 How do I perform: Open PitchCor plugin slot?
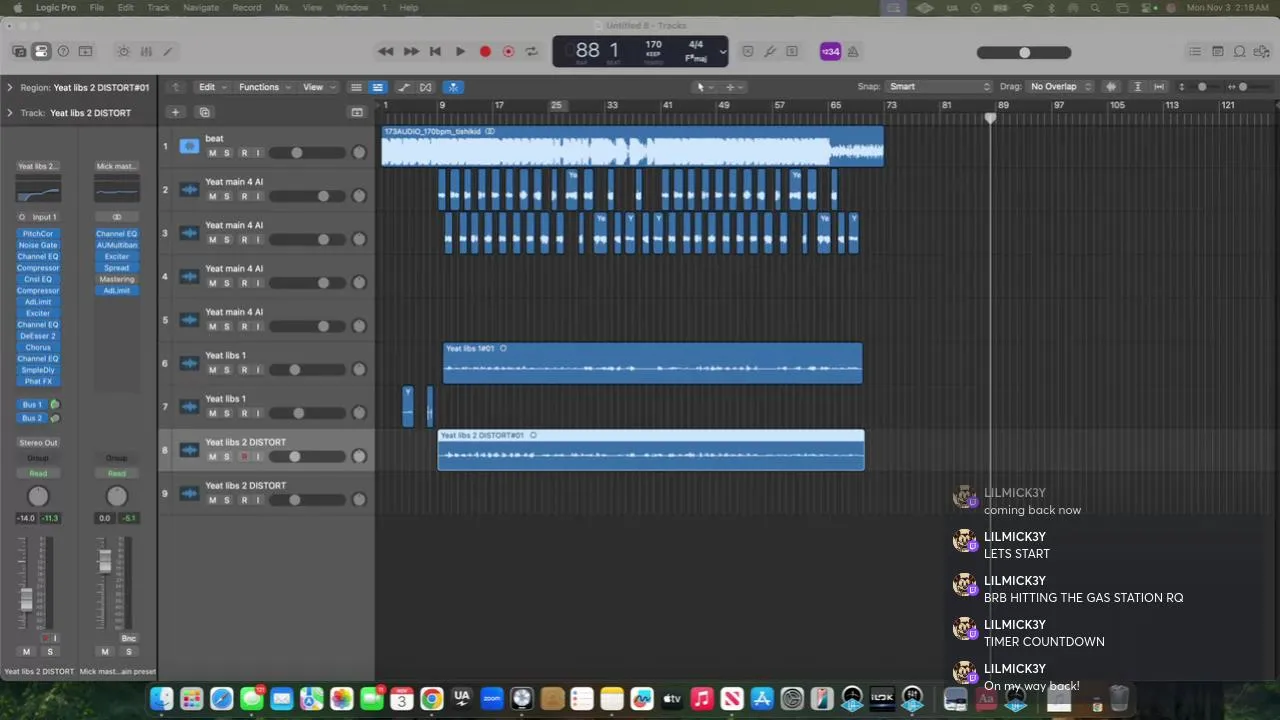click(x=38, y=234)
